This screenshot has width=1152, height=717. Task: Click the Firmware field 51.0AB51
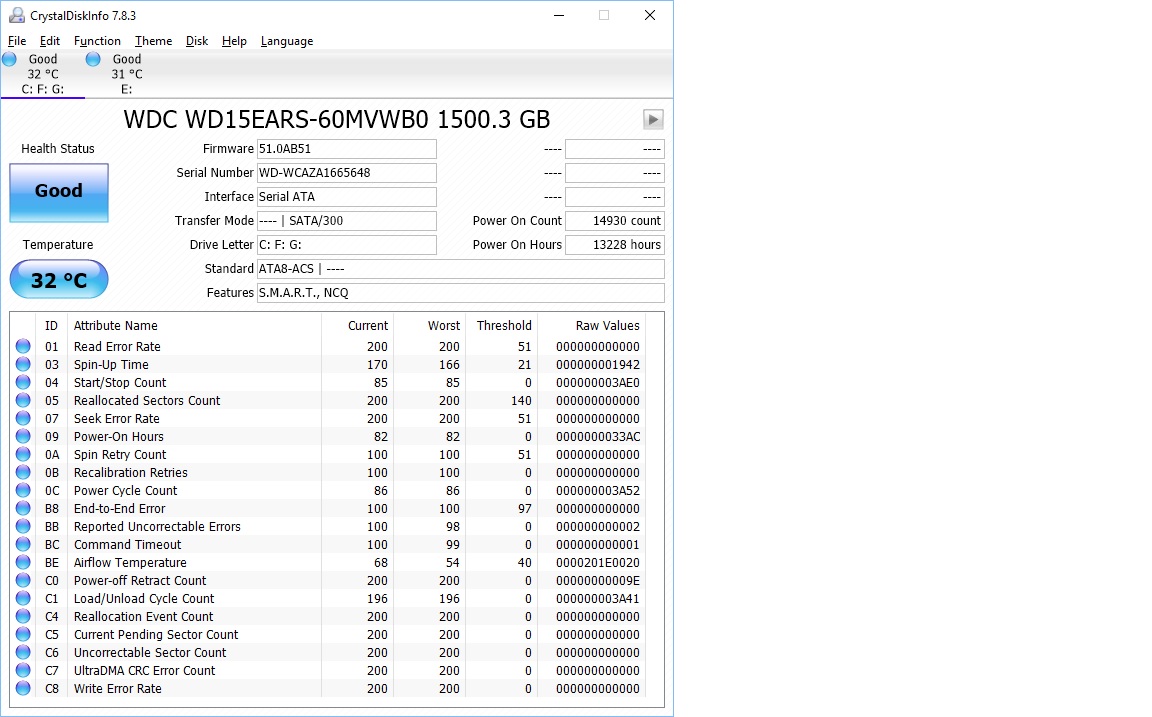(346, 149)
